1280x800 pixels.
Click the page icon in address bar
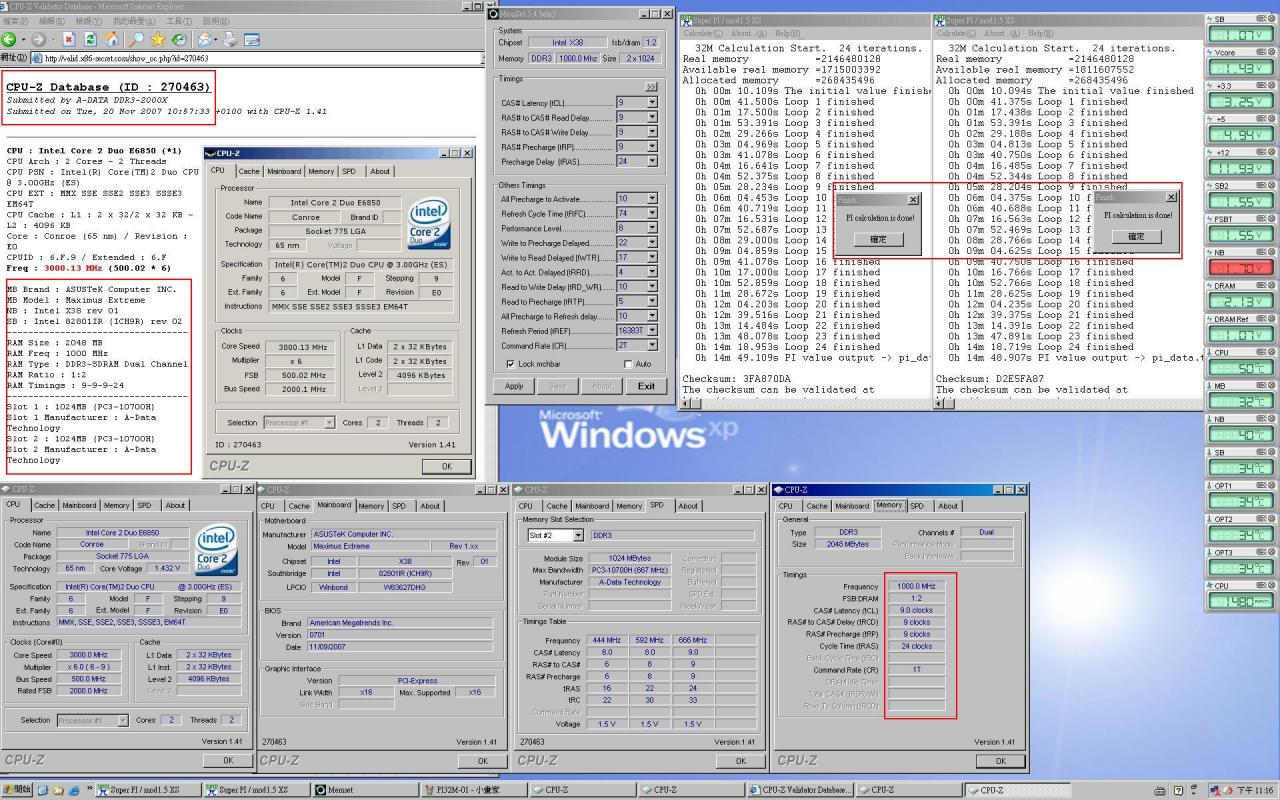(x=37, y=58)
